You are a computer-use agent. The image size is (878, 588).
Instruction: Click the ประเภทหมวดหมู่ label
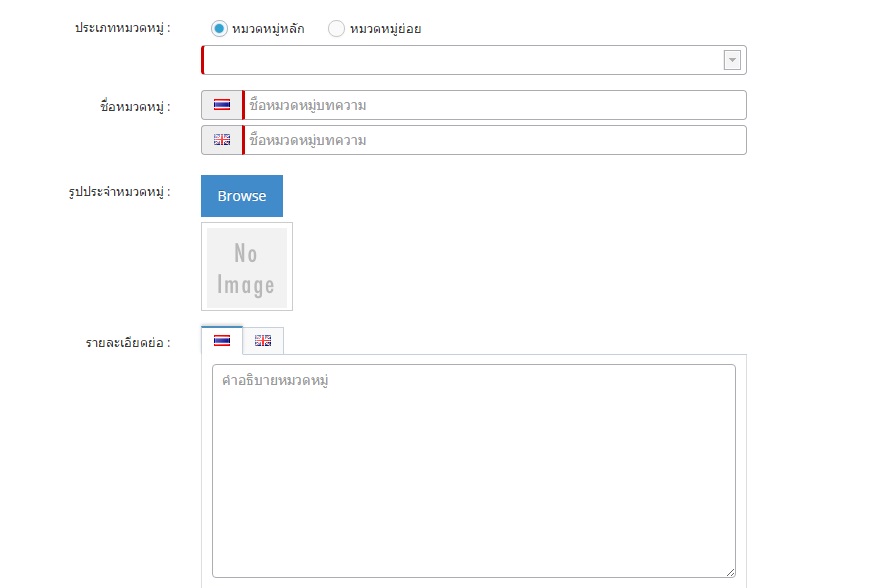click(123, 28)
